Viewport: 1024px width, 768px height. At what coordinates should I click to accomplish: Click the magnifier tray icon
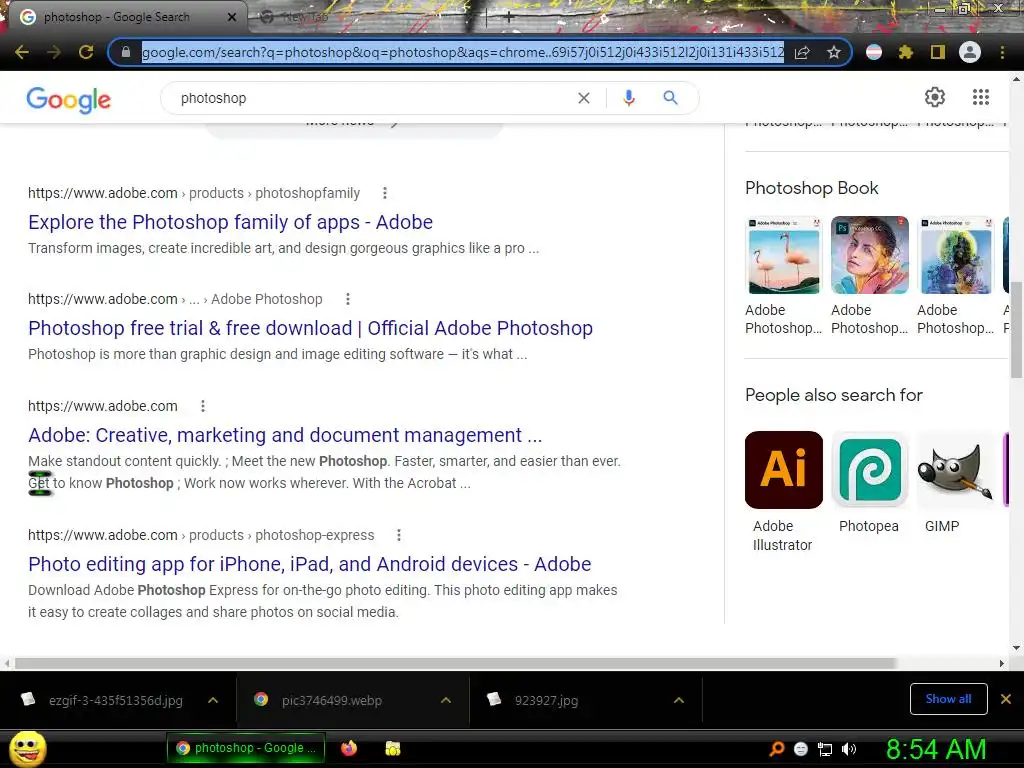point(776,749)
